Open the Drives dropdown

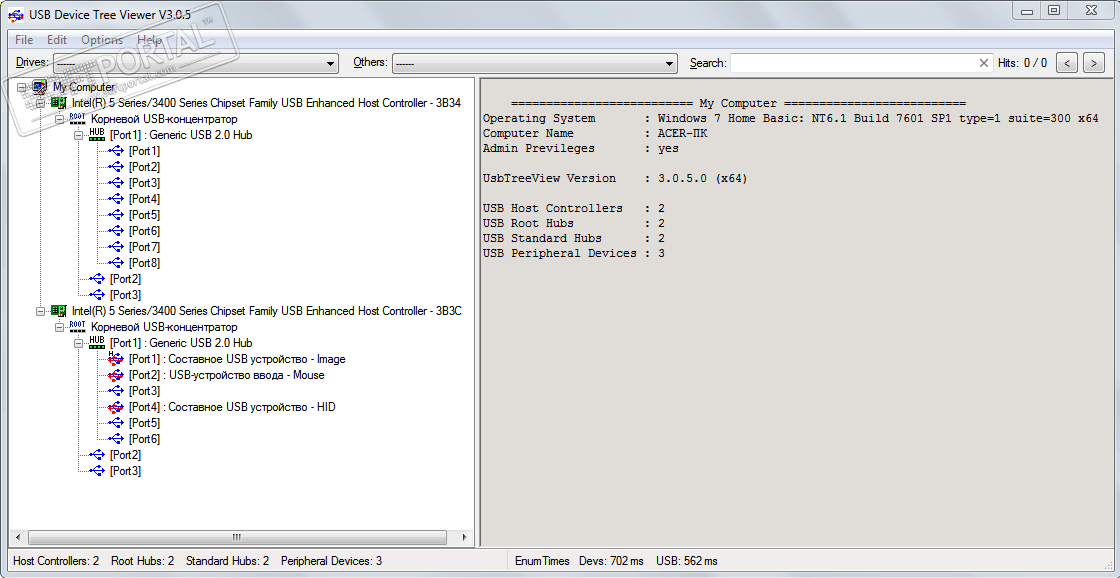point(196,64)
